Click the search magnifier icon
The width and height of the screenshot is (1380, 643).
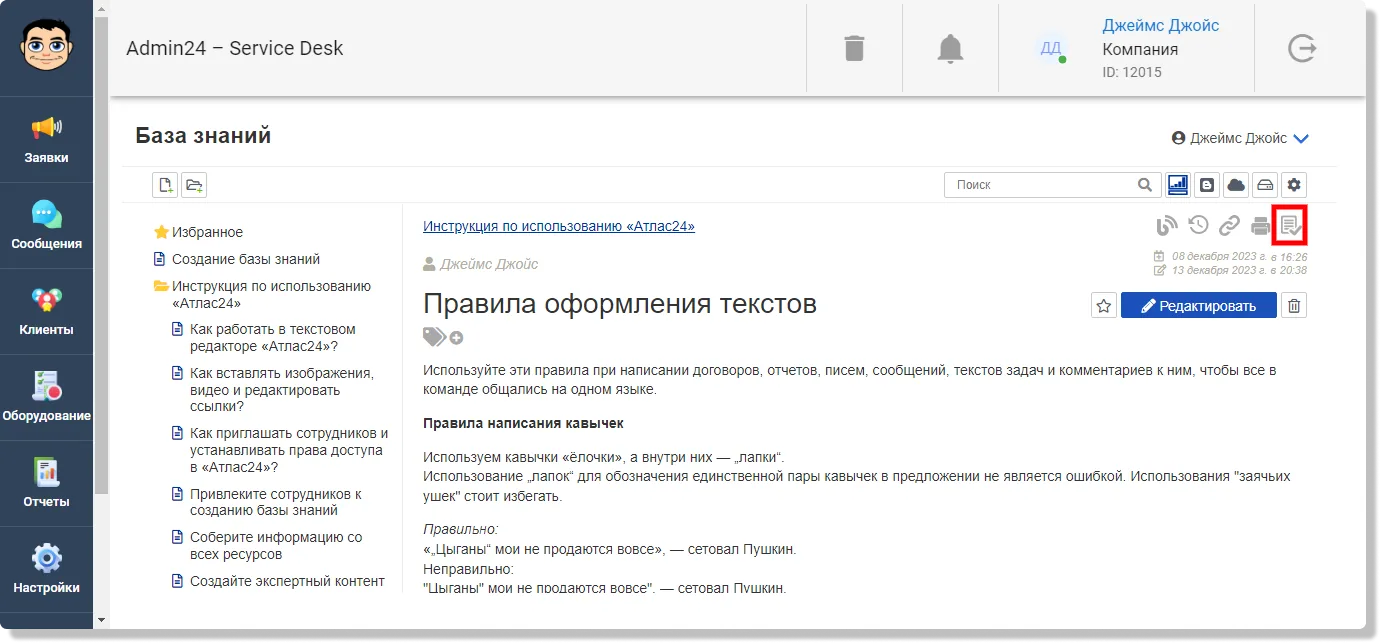[1145, 185]
